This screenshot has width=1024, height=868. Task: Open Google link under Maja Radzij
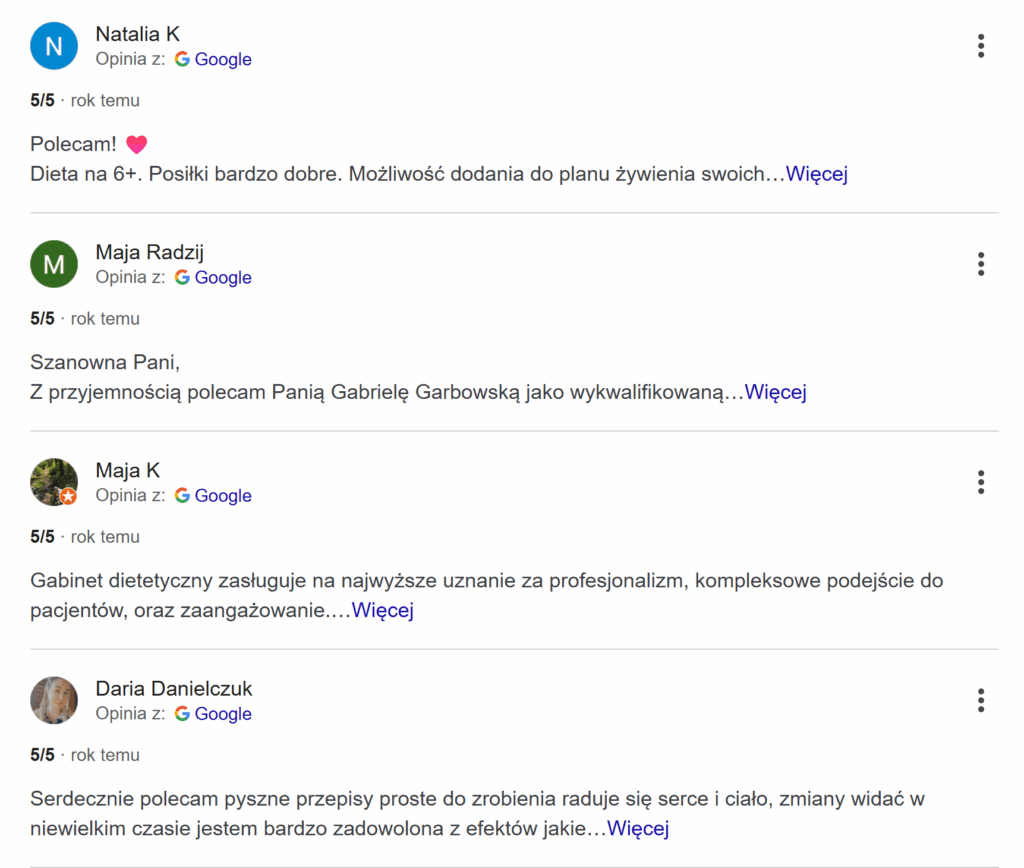tap(222, 278)
